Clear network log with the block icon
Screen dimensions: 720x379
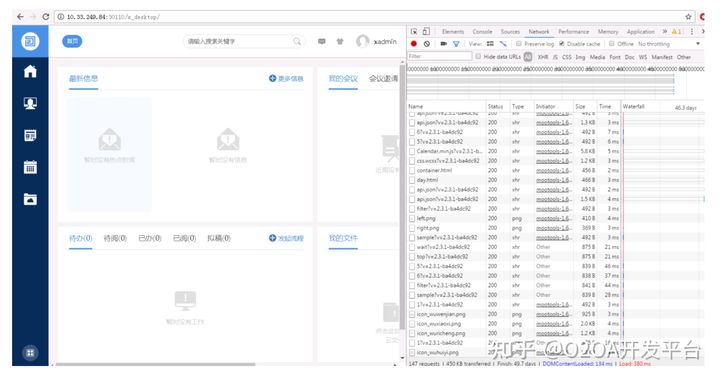click(x=427, y=44)
